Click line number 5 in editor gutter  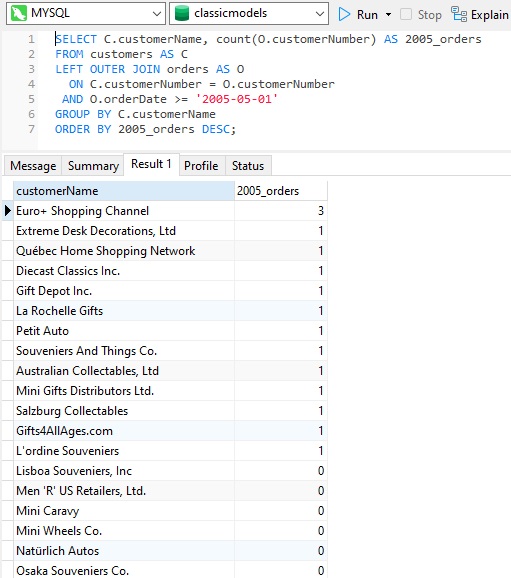coord(31,99)
